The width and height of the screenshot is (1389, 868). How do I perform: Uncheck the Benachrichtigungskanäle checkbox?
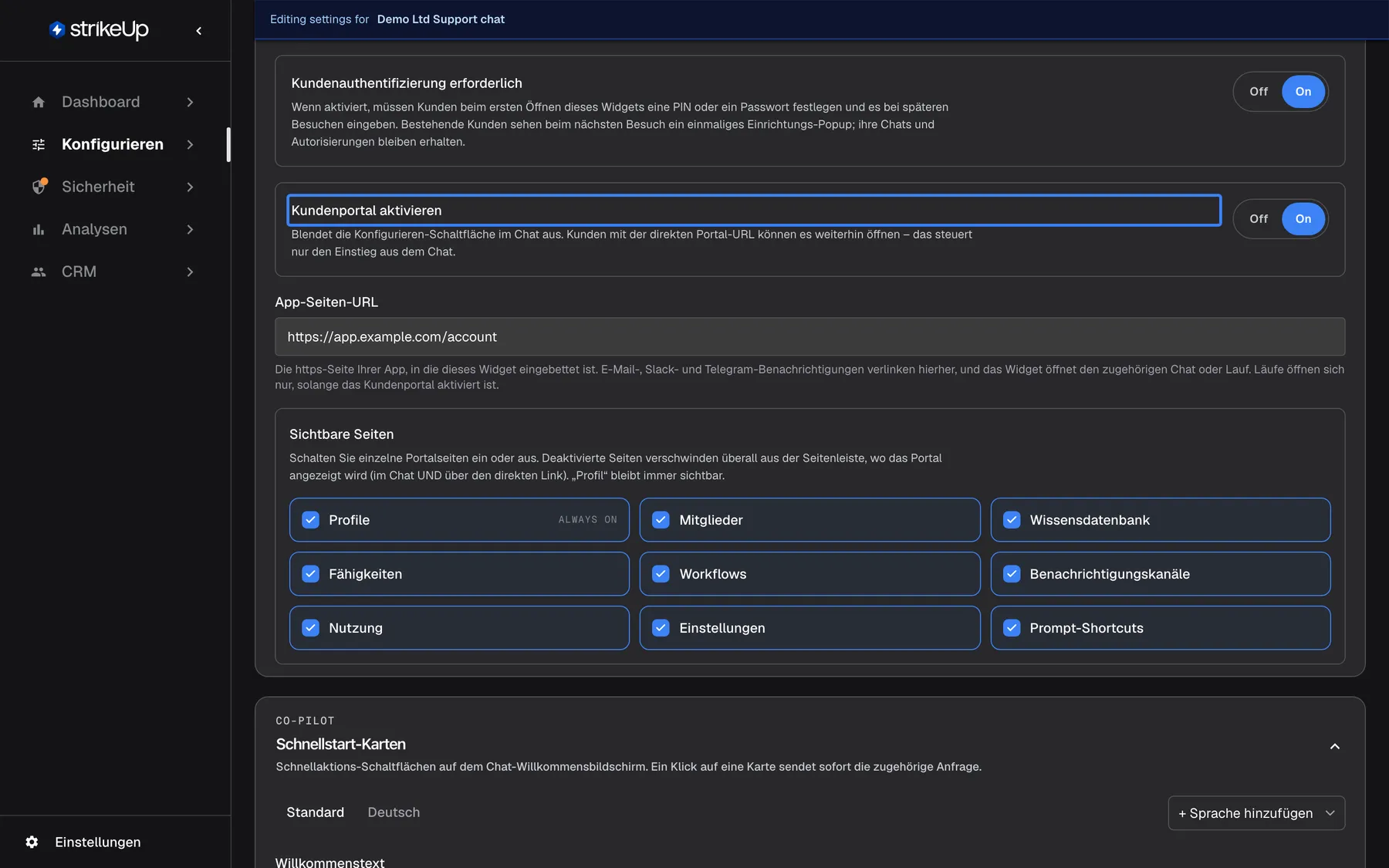coord(1012,574)
